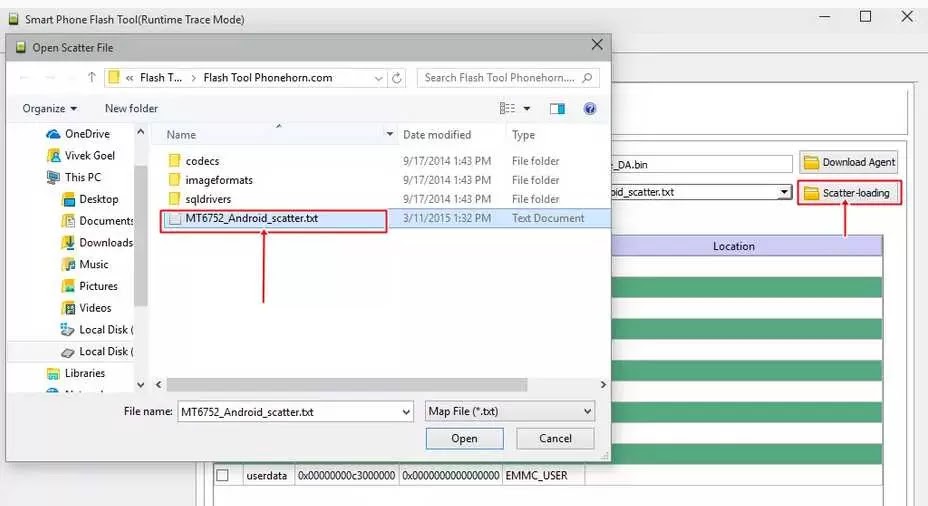The image size is (928, 506).
Task: Open the Name column filter dropdown
Action: 389,134
